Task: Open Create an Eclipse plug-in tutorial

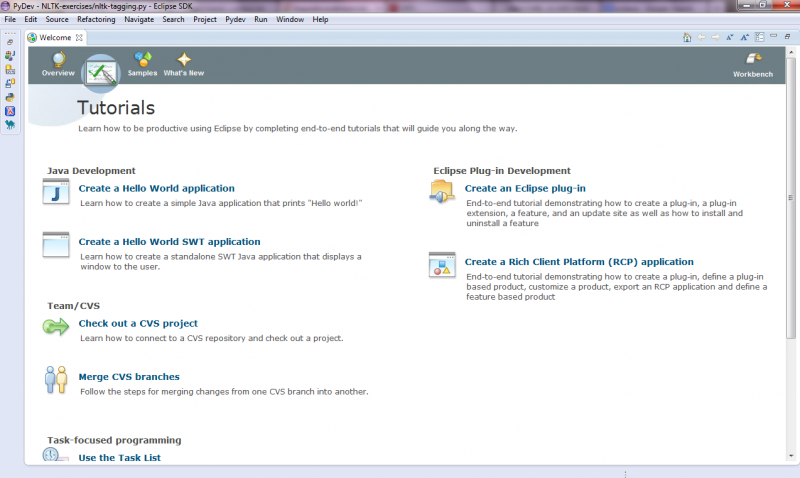Action: [x=525, y=188]
